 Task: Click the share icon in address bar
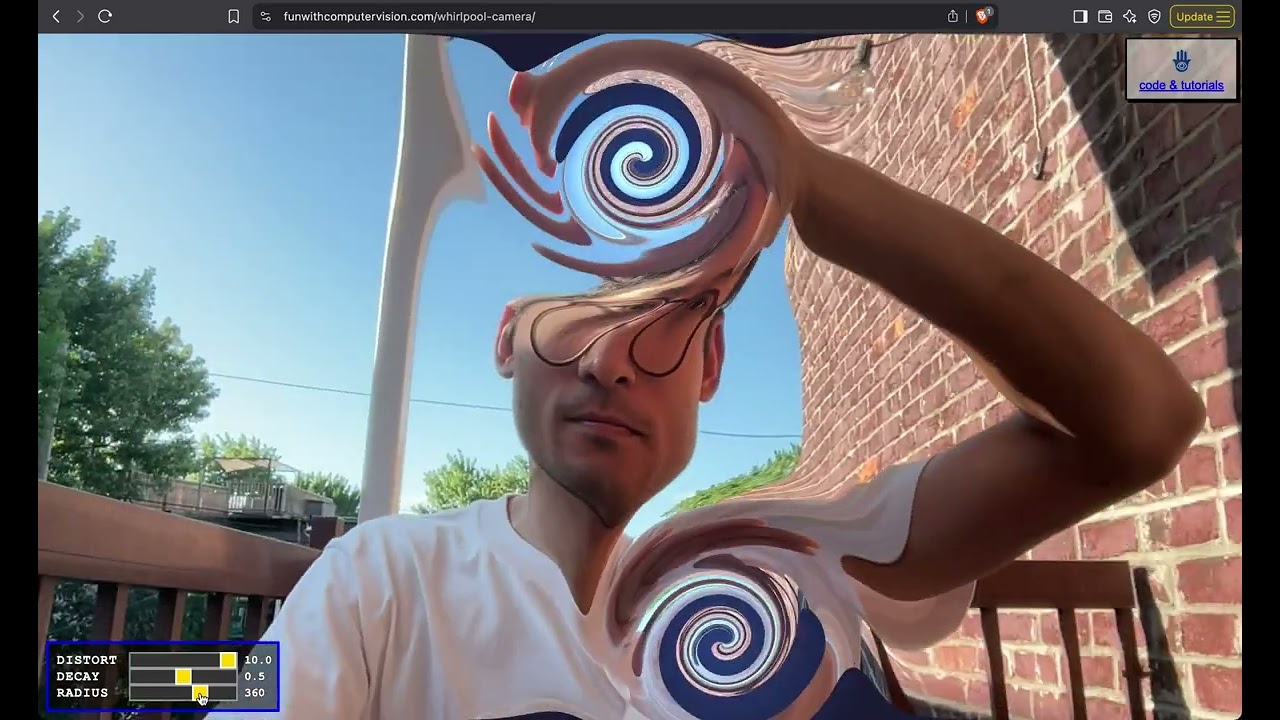click(952, 16)
